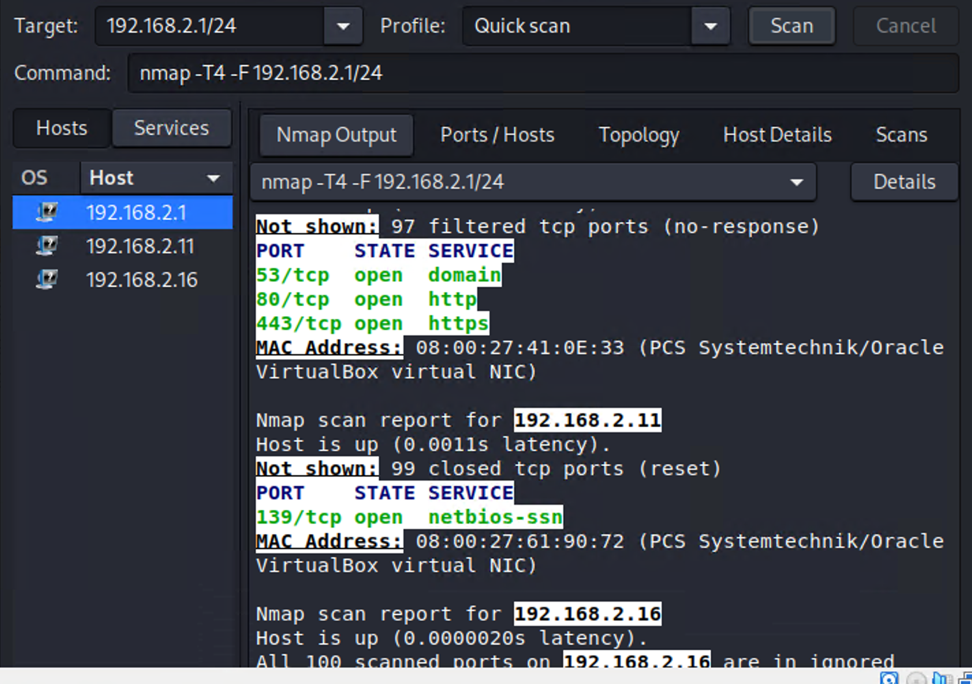Click the OS icon beside host 192.168.2.1
Viewport: 972px width, 684px height.
point(46,213)
